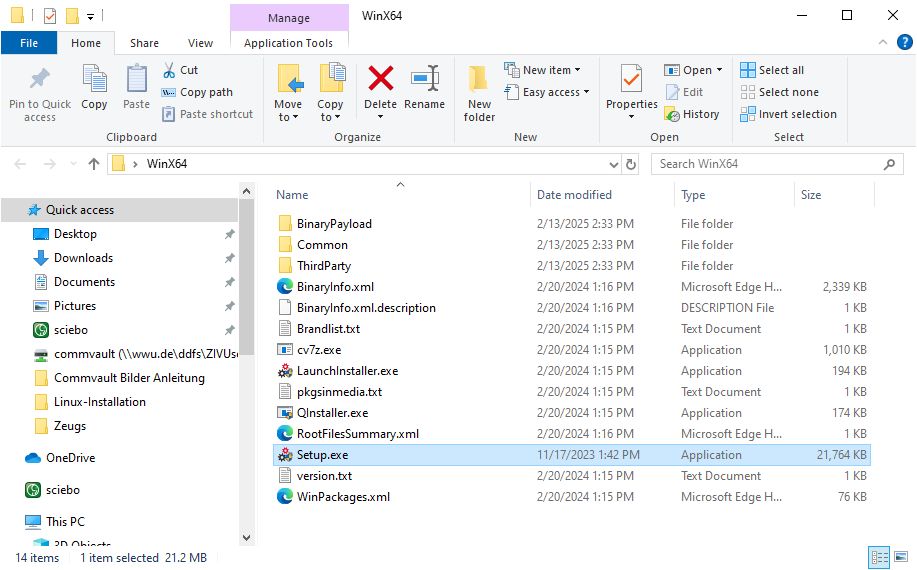Click the Up one level arrow
This screenshot has height=570, width=917.
point(94,164)
